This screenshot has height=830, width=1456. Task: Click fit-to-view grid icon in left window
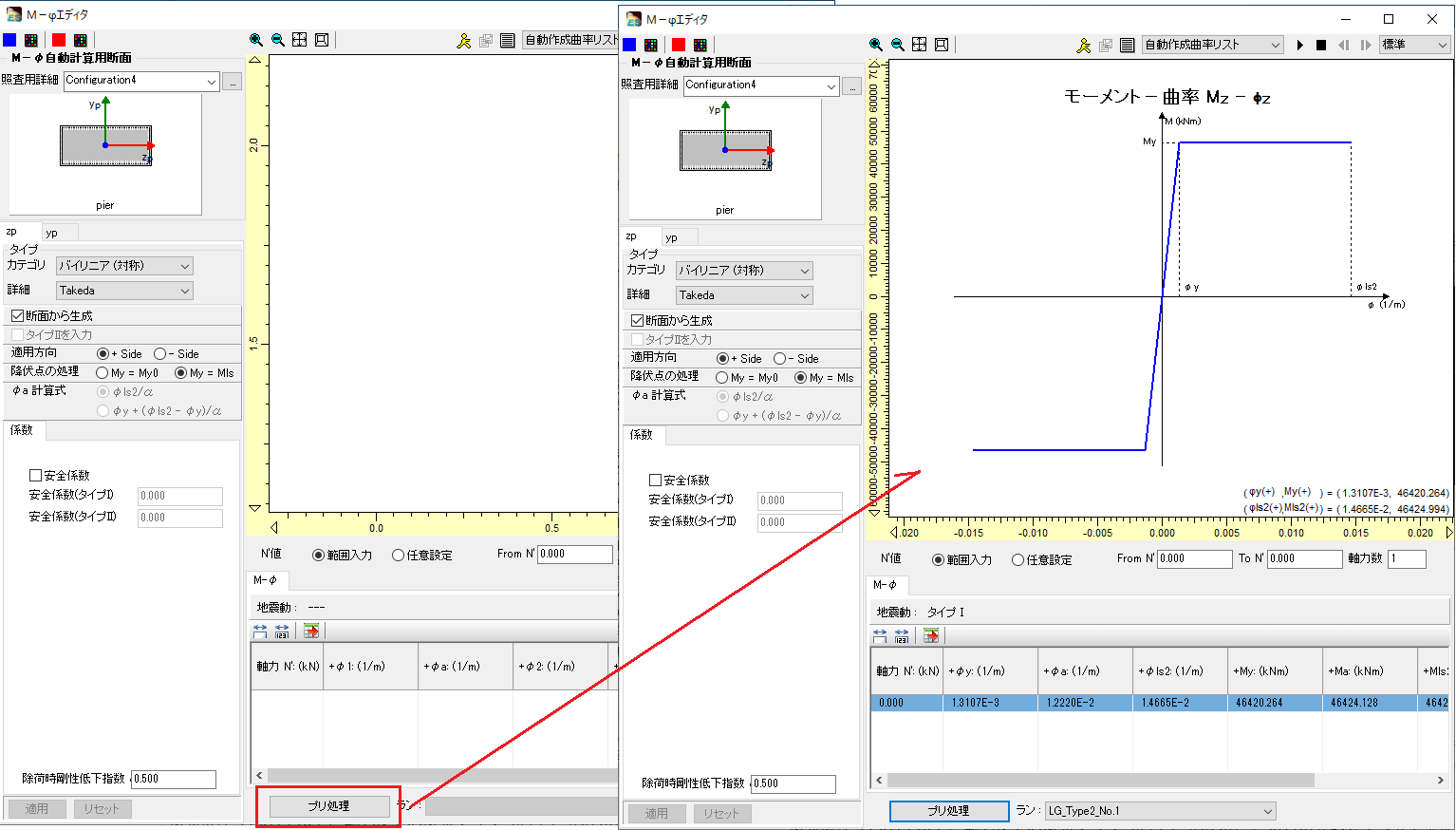[300, 40]
